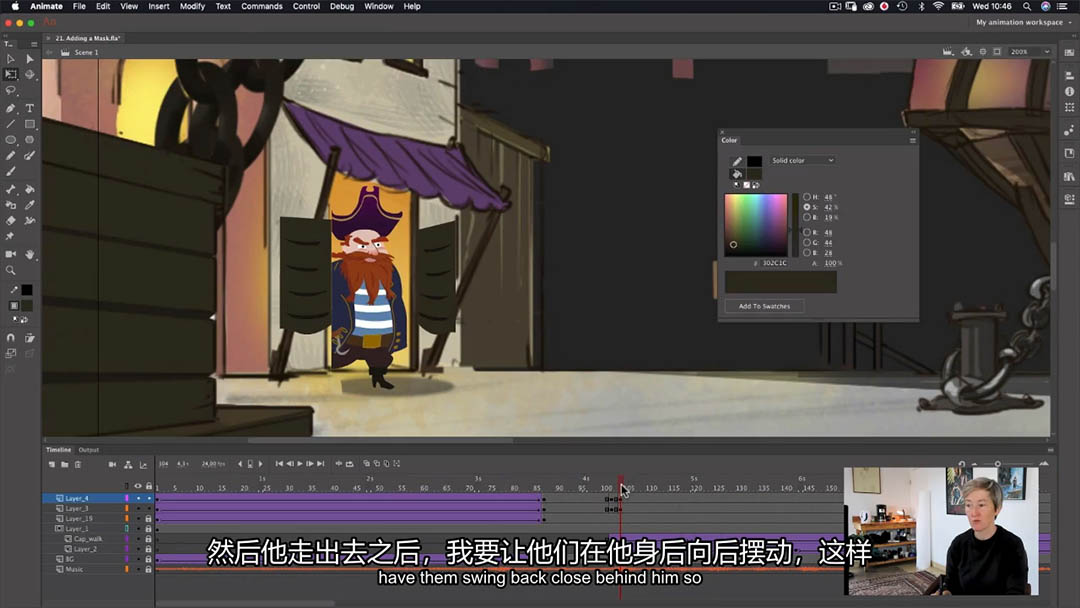This screenshot has width=1080, height=608.
Task: Click frame 50 on the timeline ruler
Action: pyautogui.click(x=379, y=488)
